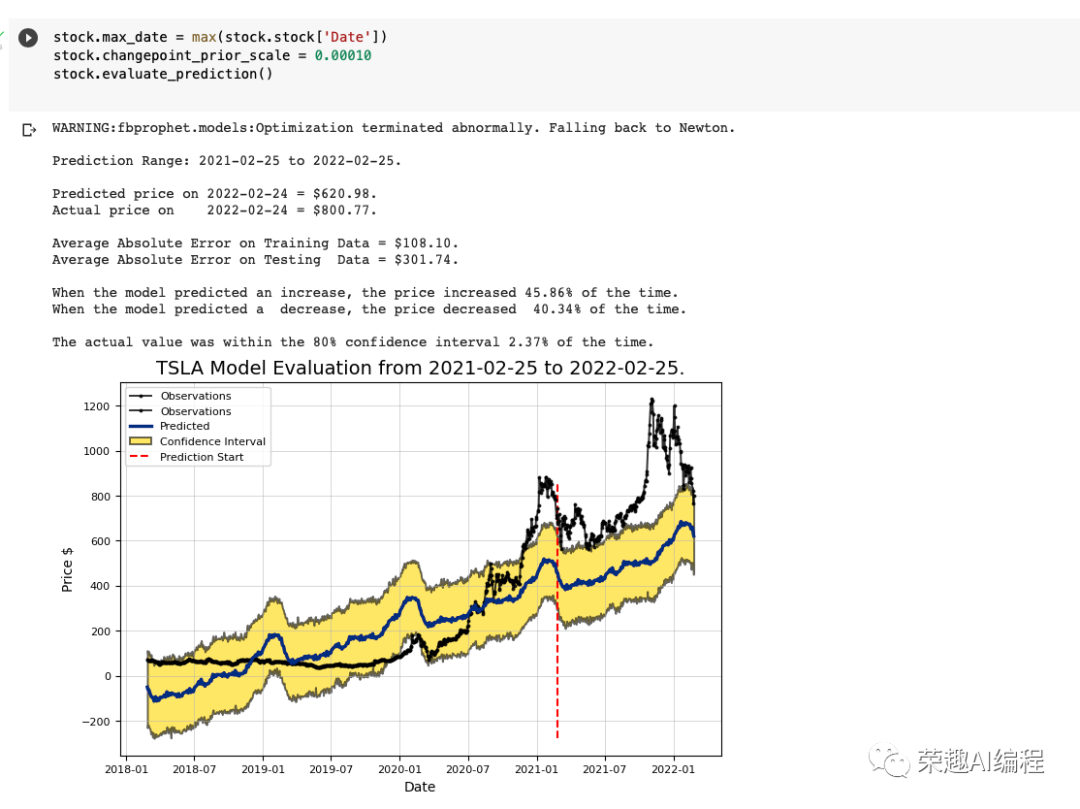Click the changepoint_prior_scale code line
Viewport: 1080px width, 809px height.
click(x=212, y=56)
